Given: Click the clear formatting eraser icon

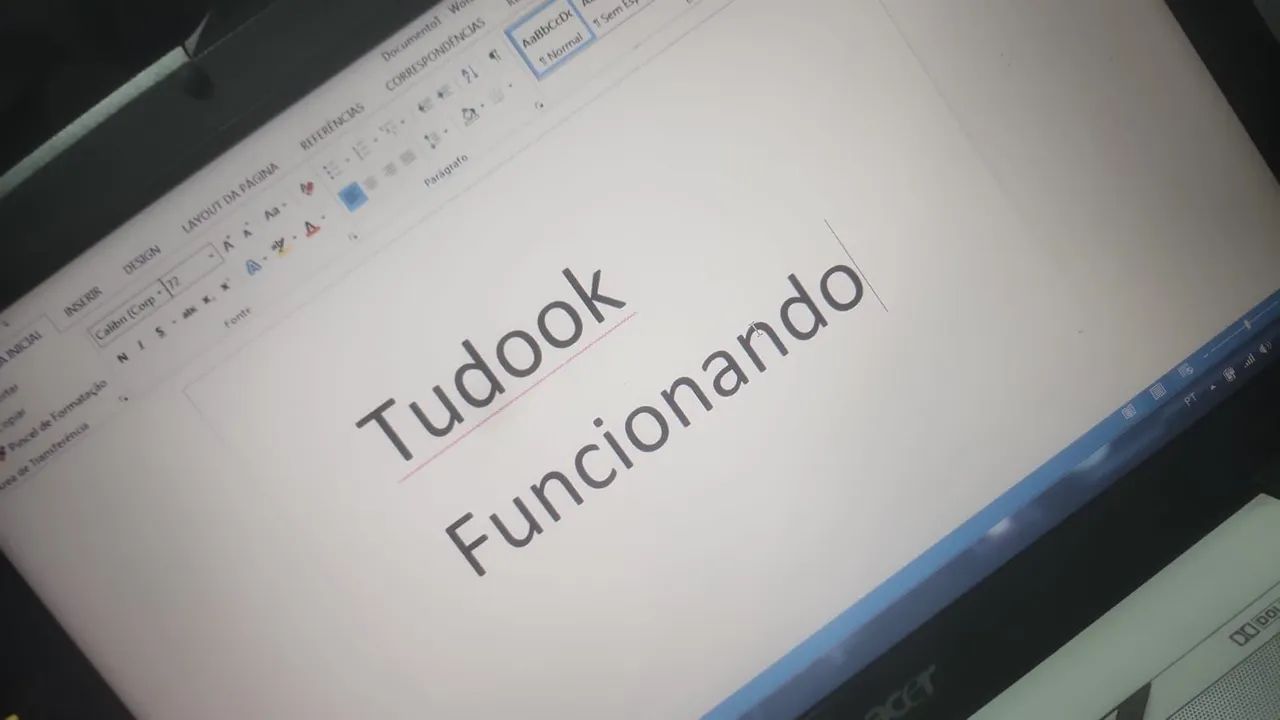Looking at the screenshot, I should click(x=307, y=189).
